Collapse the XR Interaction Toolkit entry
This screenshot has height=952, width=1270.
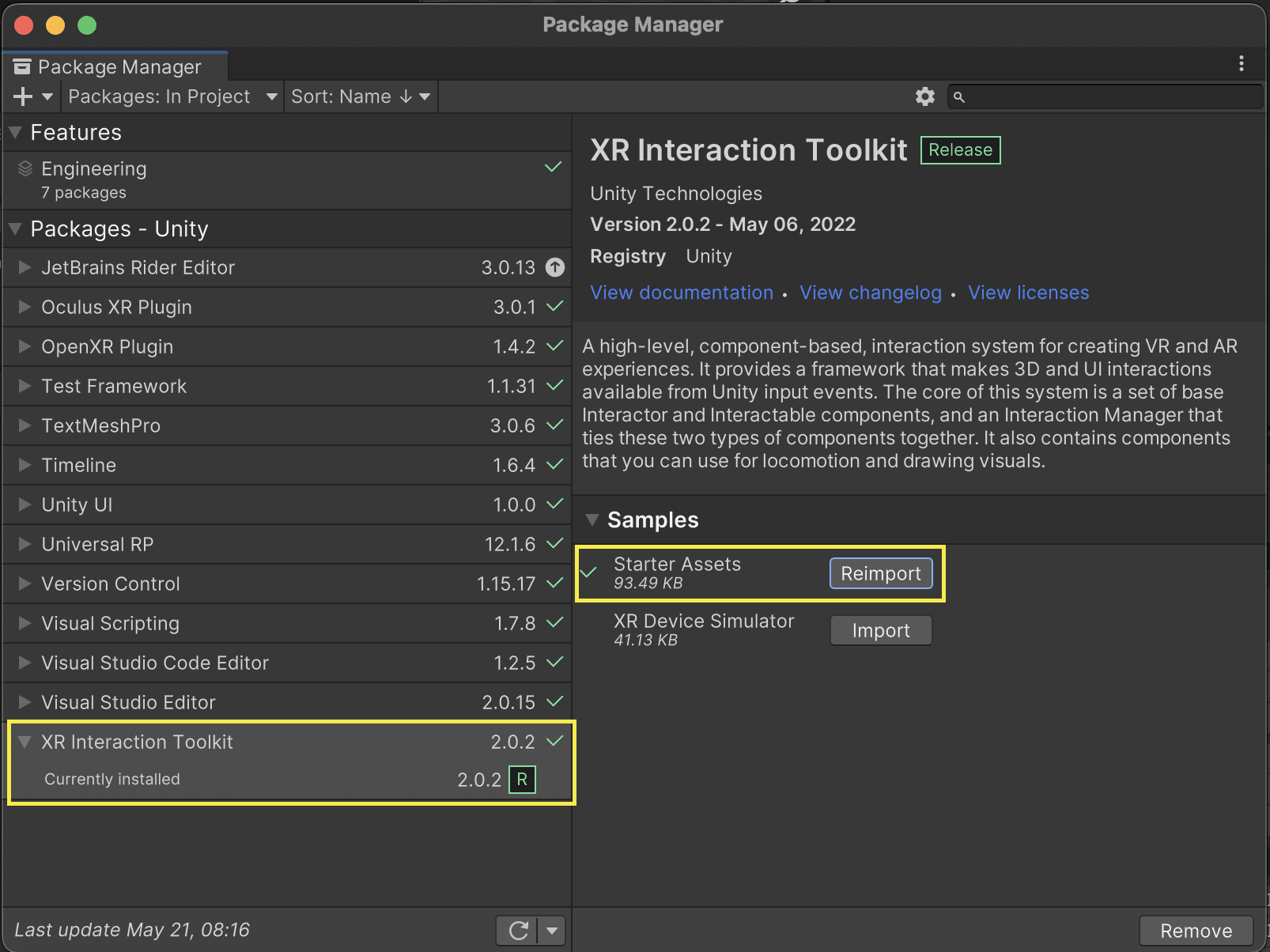(25, 742)
